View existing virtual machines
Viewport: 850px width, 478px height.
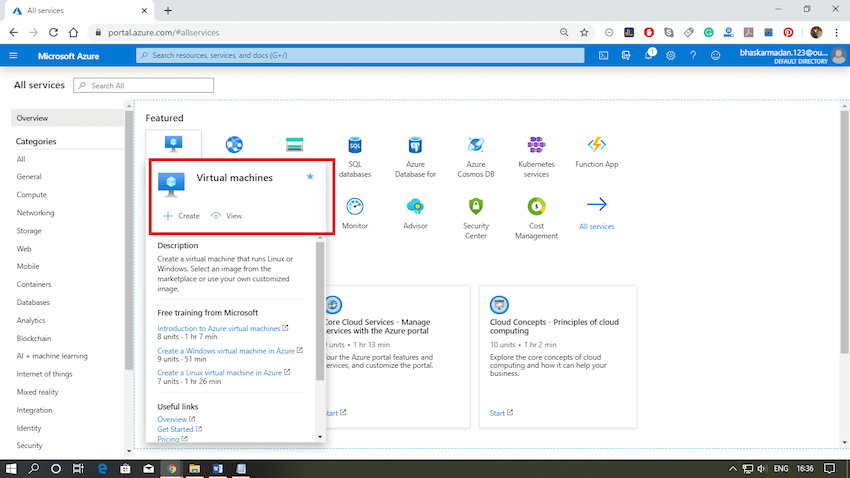pyautogui.click(x=227, y=216)
